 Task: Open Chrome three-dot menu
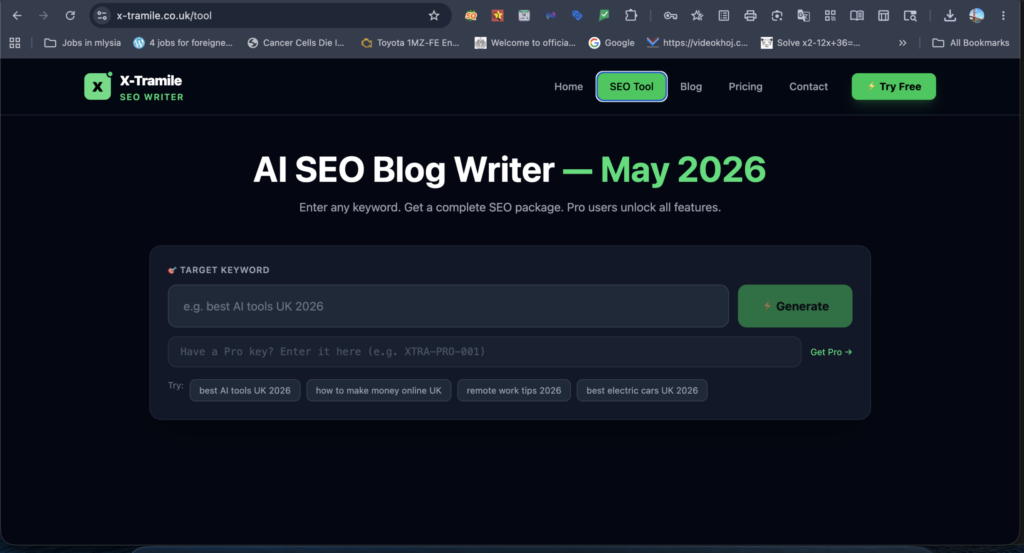[x=1003, y=16]
